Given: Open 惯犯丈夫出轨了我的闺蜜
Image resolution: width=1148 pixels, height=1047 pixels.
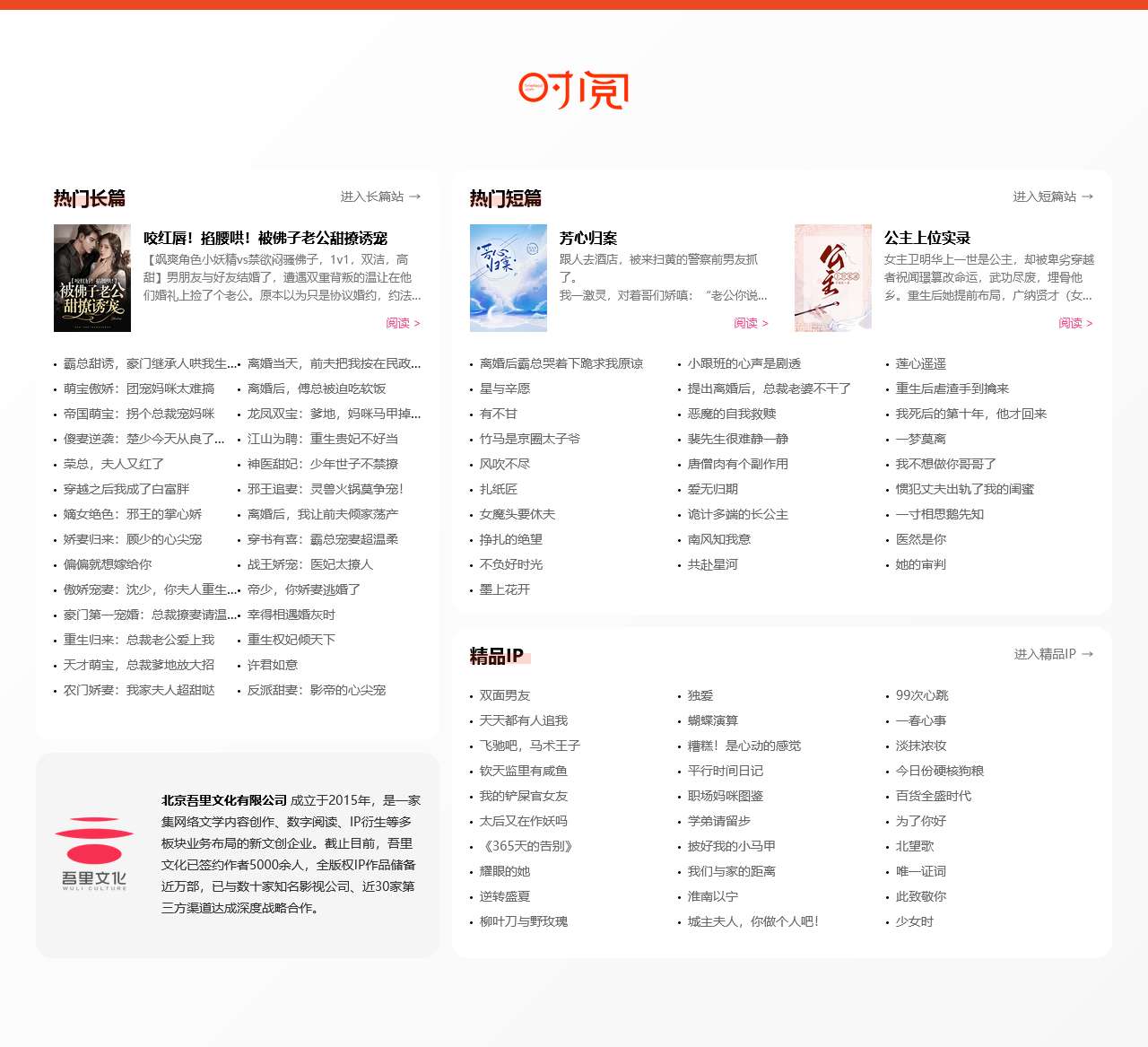Looking at the screenshot, I should tap(965, 489).
